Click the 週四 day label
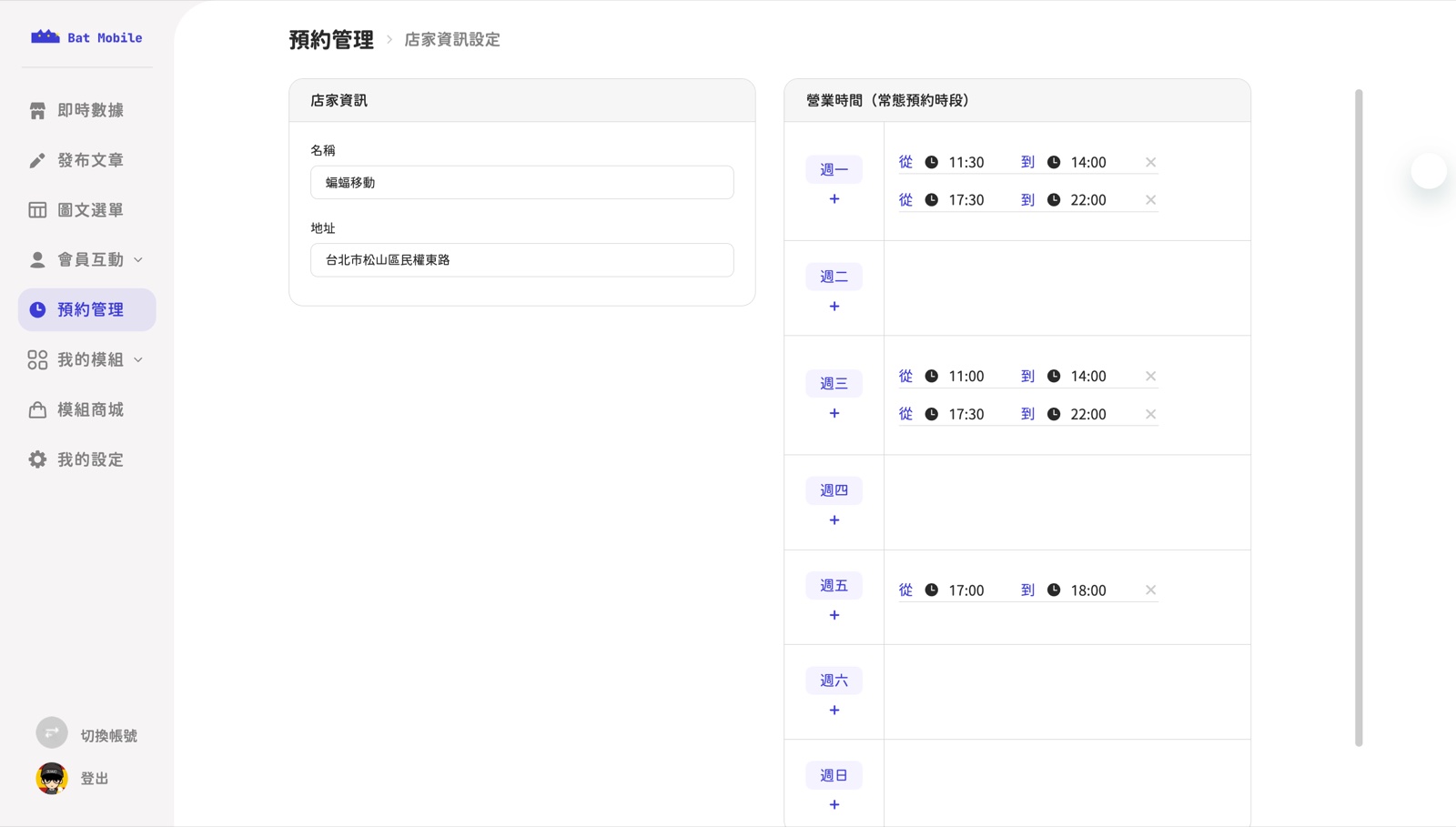This screenshot has height=827, width=1456. point(834,490)
